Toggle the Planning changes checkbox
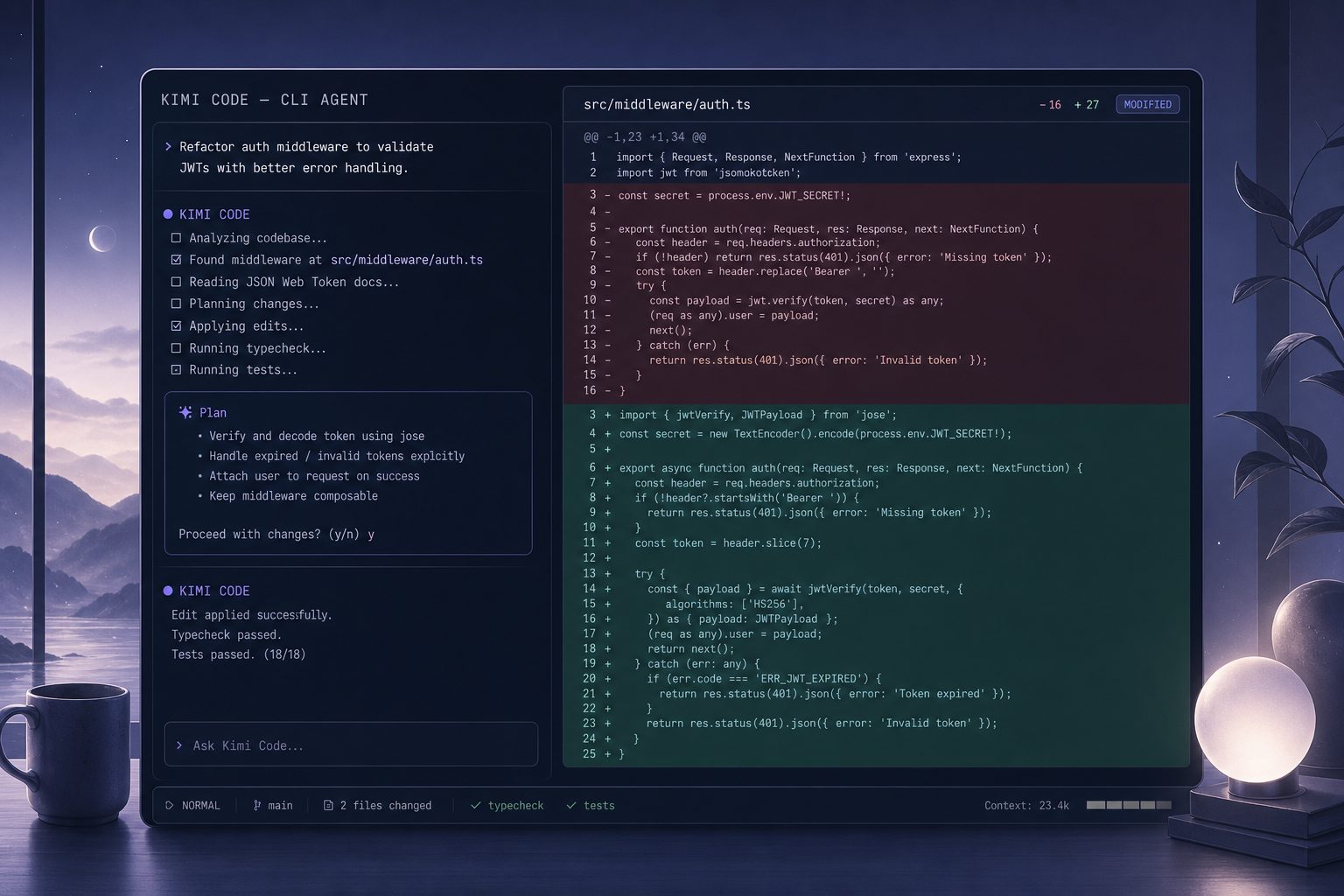 pos(176,304)
